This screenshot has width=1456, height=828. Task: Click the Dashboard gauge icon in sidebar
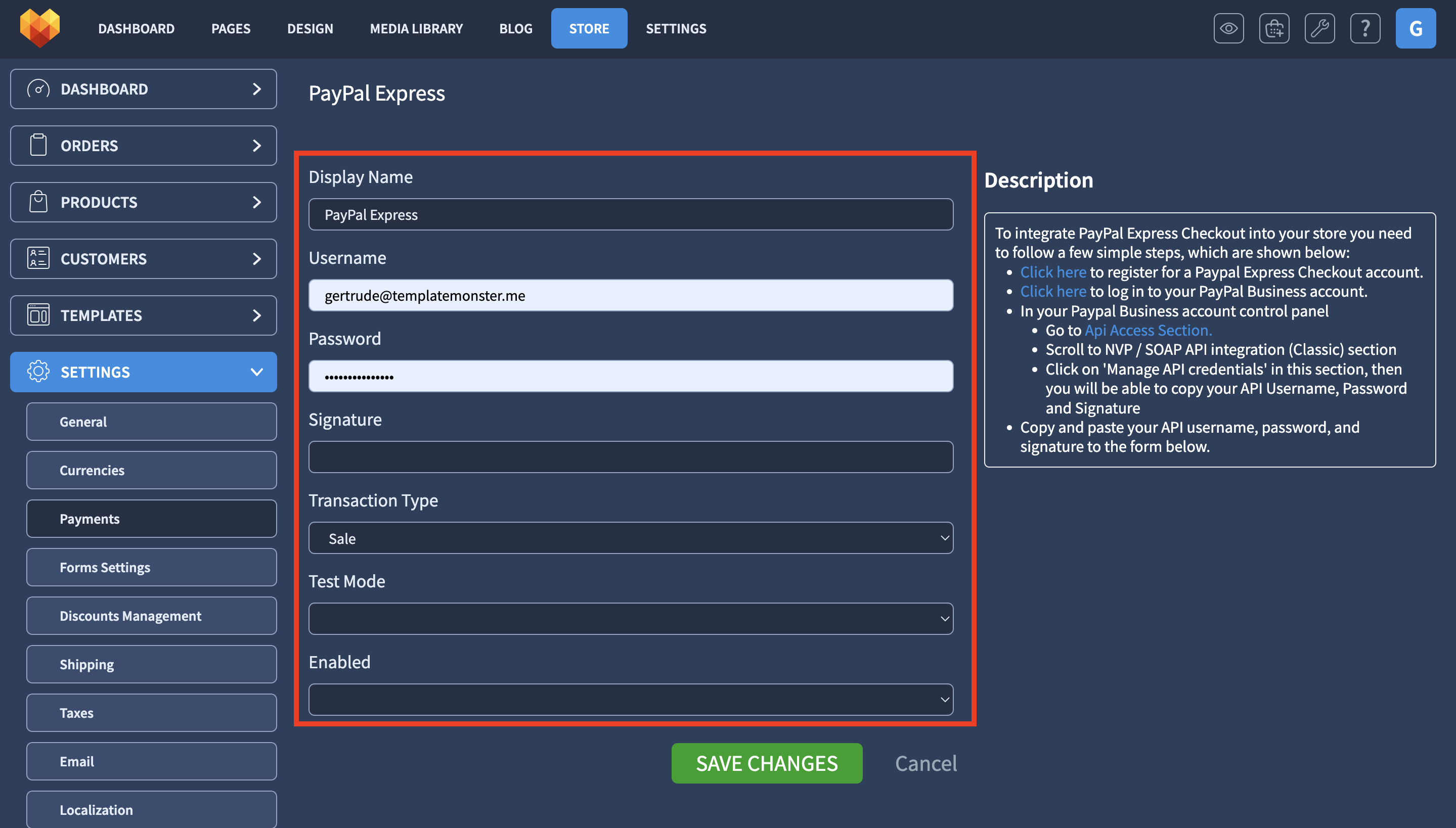coord(38,89)
